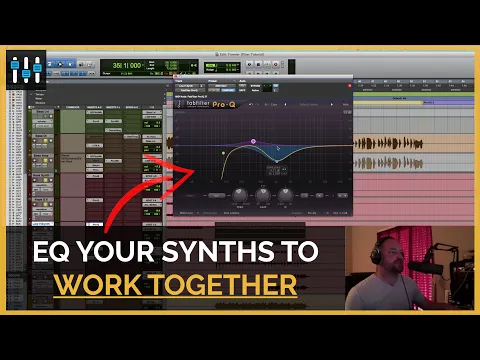The image size is (480, 360).
Task: Click Native button in plug-in header
Action: pyautogui.click(x=255, y=90)
